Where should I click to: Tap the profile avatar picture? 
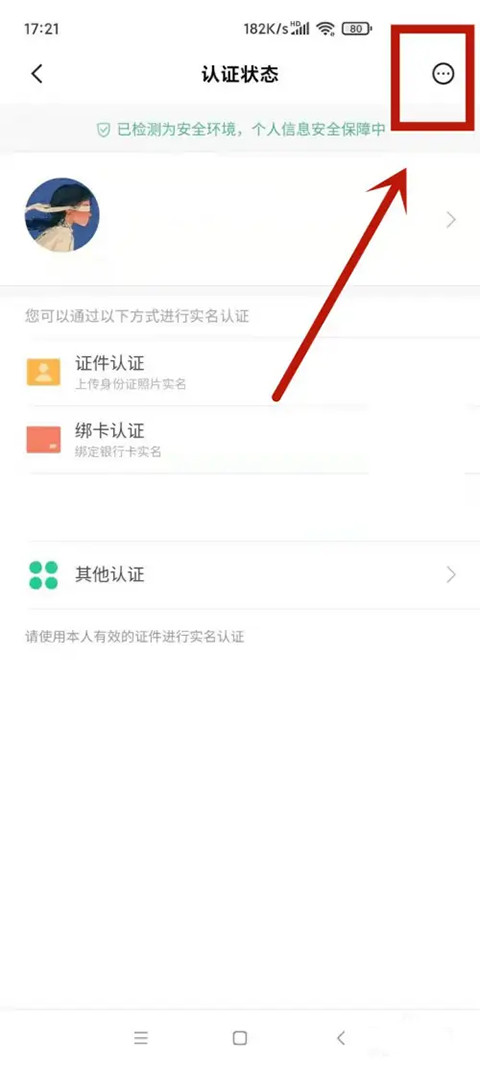tap(62, 215)
